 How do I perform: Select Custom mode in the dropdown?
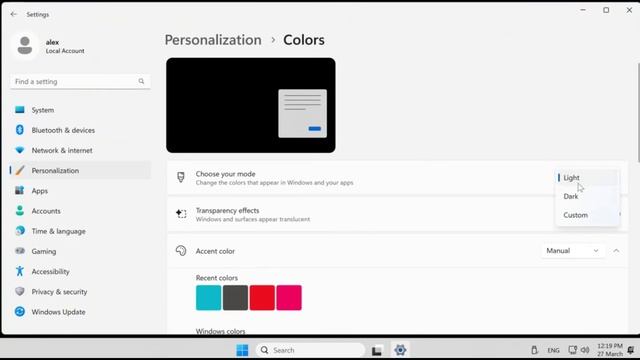(587, 215)
